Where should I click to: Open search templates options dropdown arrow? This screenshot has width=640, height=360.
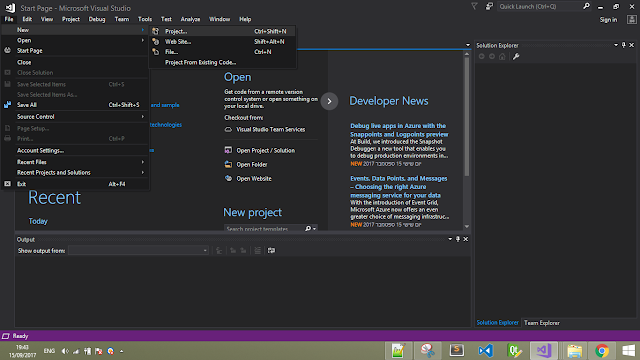(314, 229)
